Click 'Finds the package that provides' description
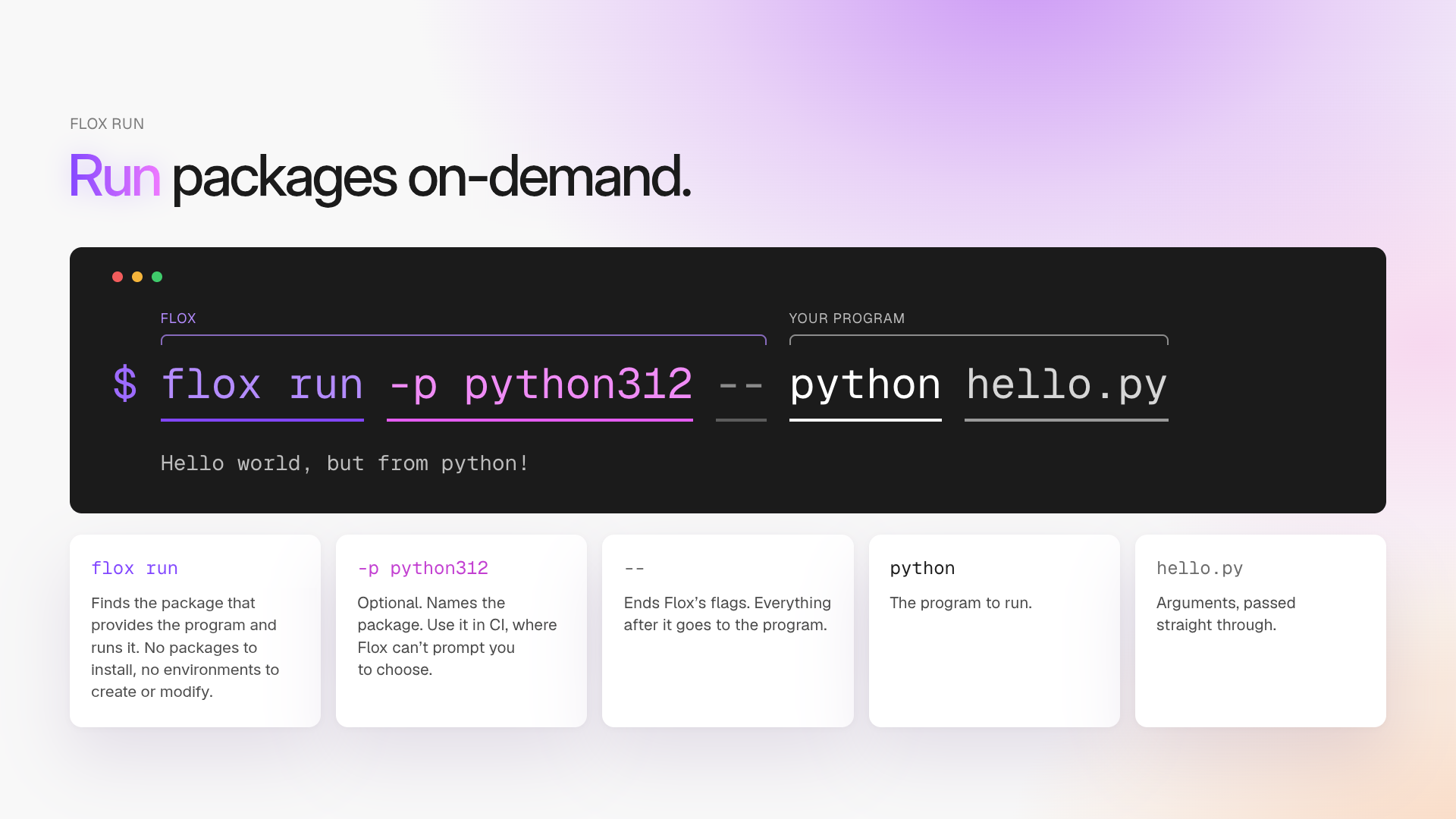1456x819 pixels. [x=185, y=648]
